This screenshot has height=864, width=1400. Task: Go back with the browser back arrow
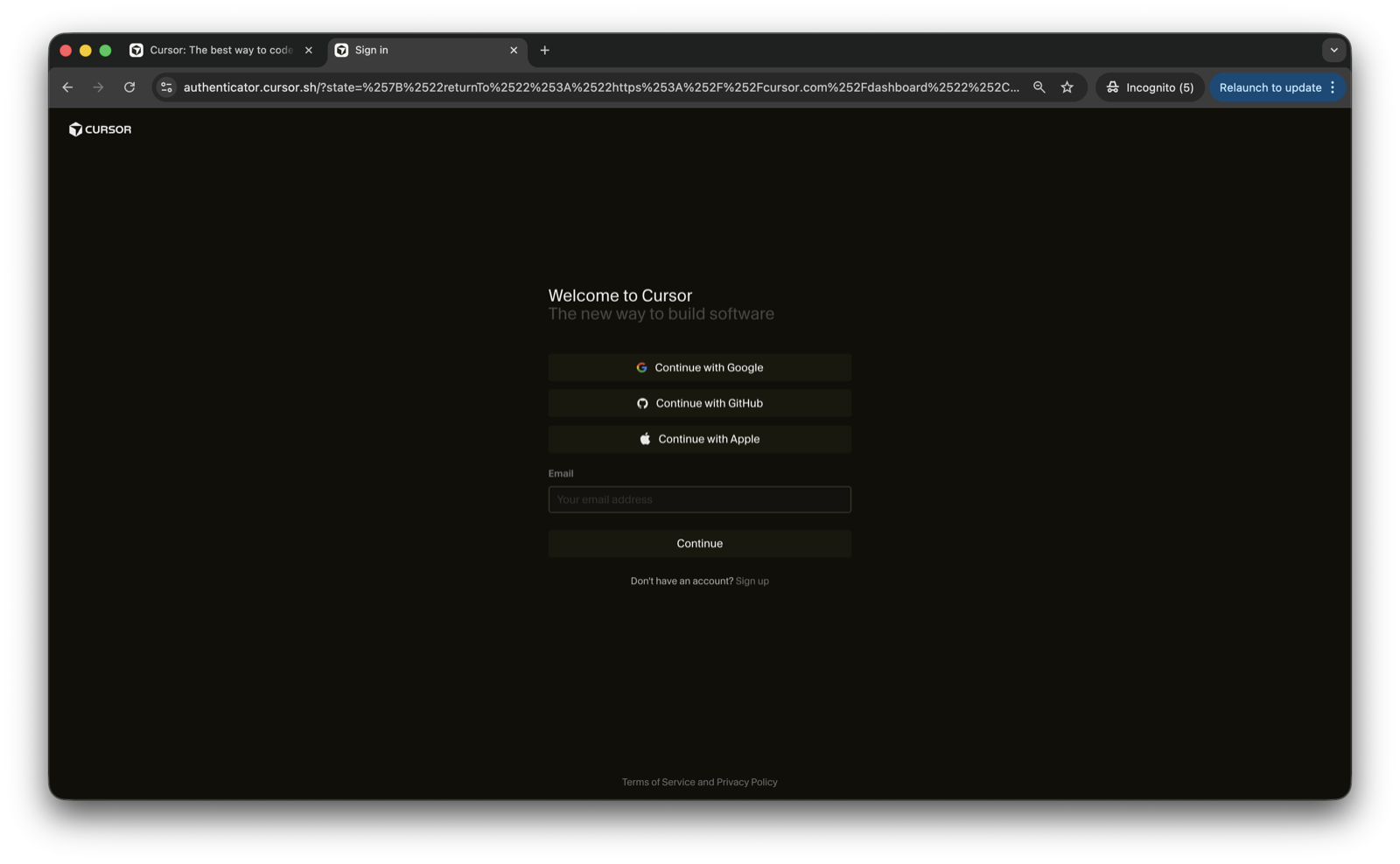coord(67,87)
